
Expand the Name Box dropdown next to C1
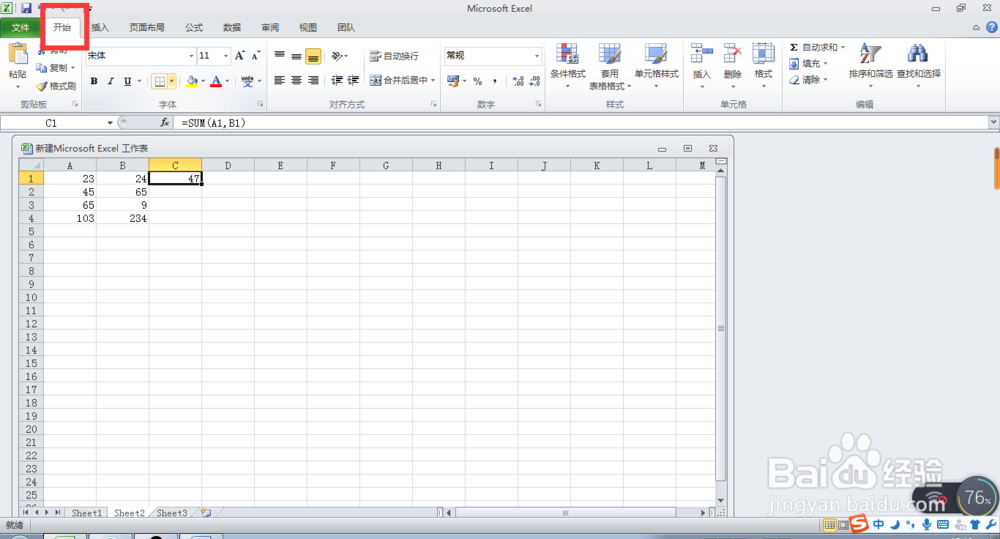pos(110,122)
